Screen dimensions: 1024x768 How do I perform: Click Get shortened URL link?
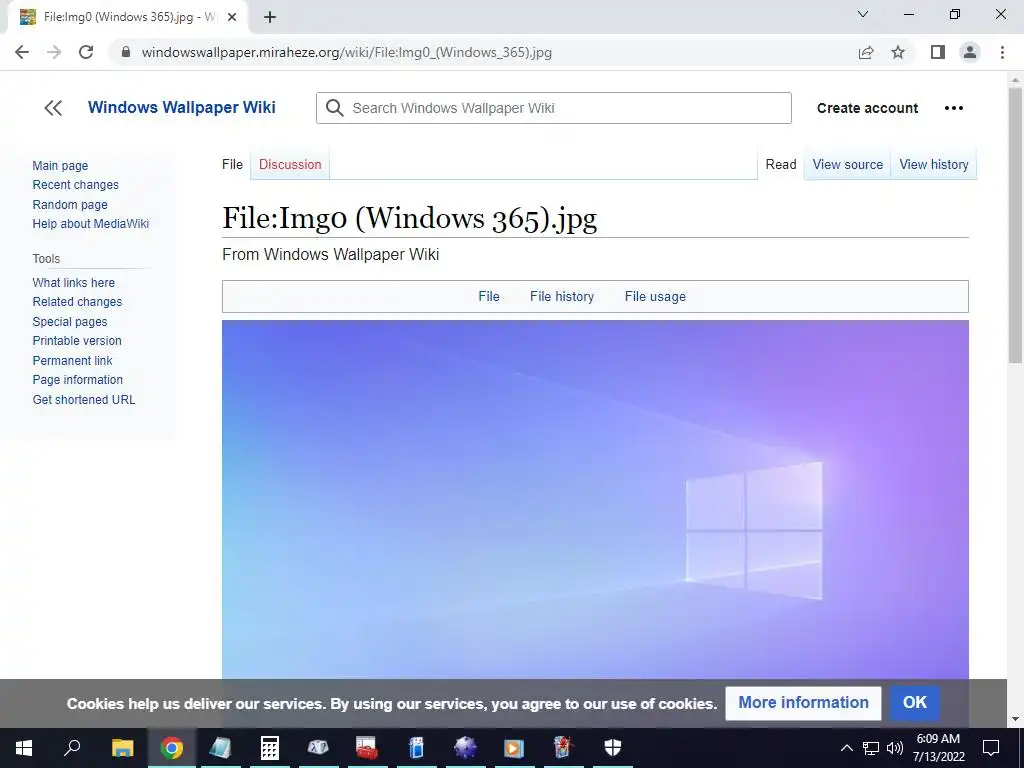point(84,400)
